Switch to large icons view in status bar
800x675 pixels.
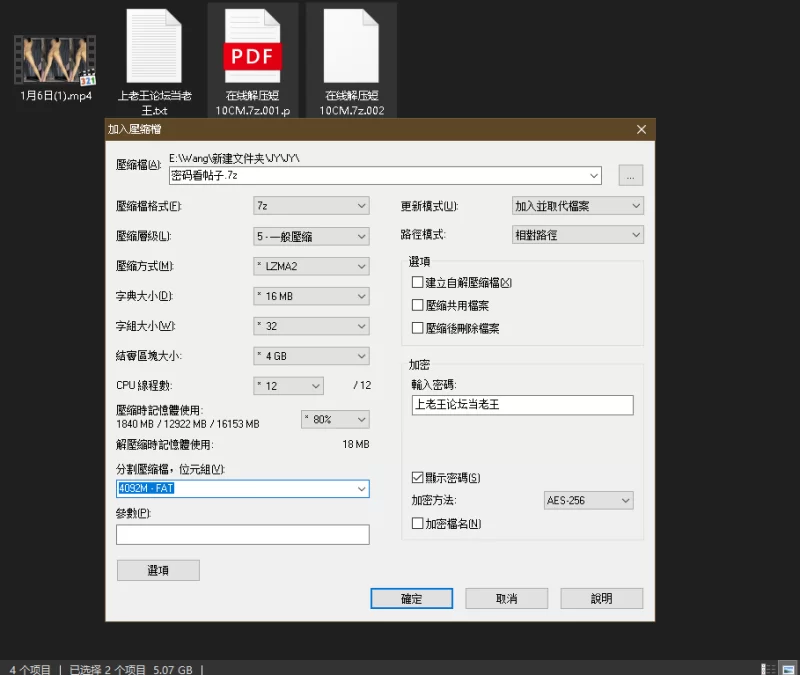788,668
